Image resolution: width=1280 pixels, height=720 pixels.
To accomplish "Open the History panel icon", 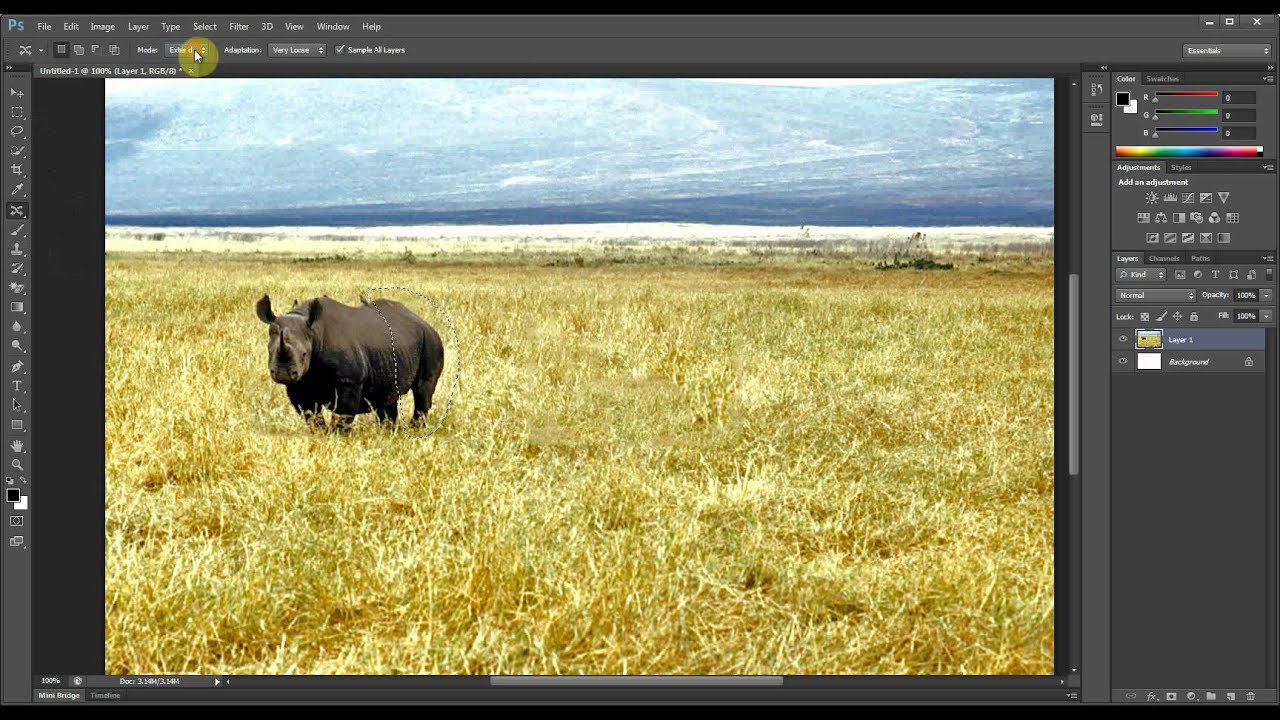I will click(x=1097, y=90).
